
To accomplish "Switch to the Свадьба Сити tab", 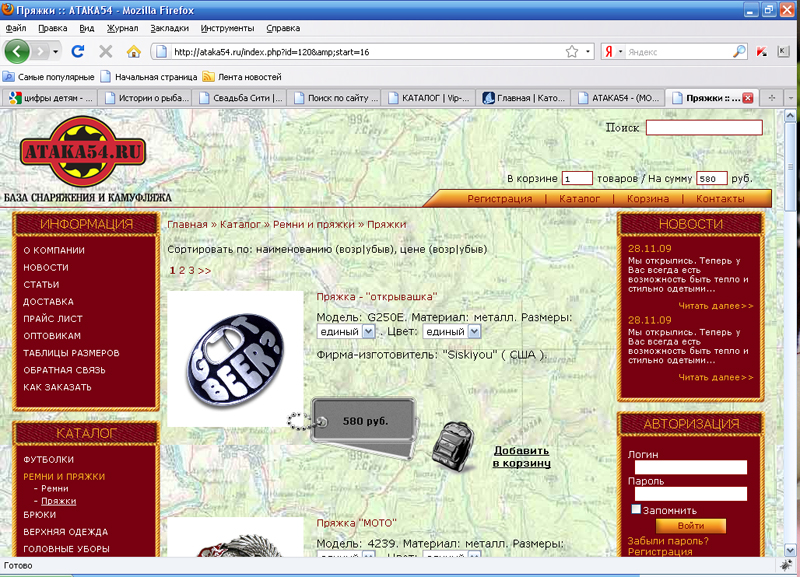I will pos(241,98).
